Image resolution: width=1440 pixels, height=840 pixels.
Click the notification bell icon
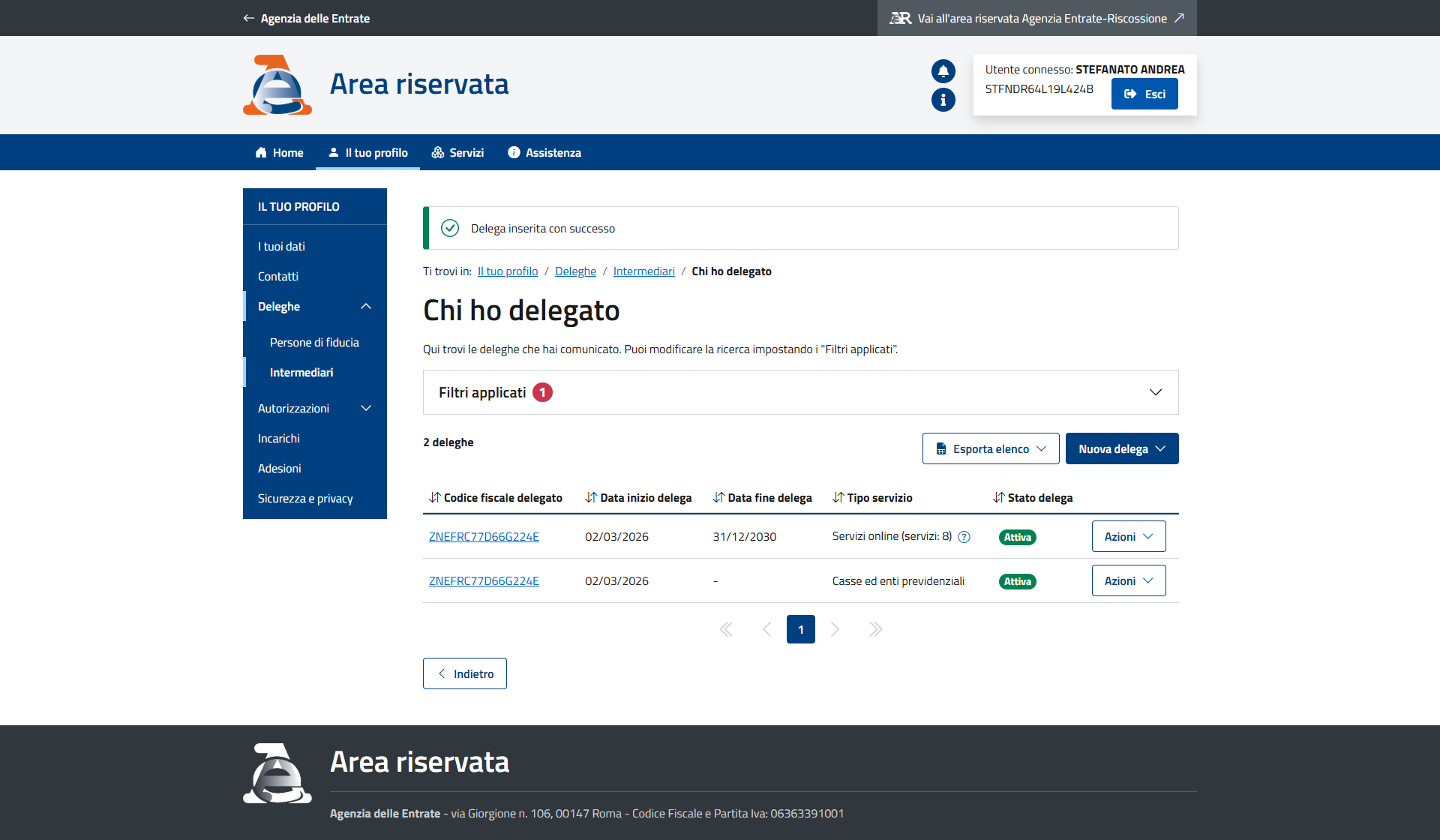(943, 71)
